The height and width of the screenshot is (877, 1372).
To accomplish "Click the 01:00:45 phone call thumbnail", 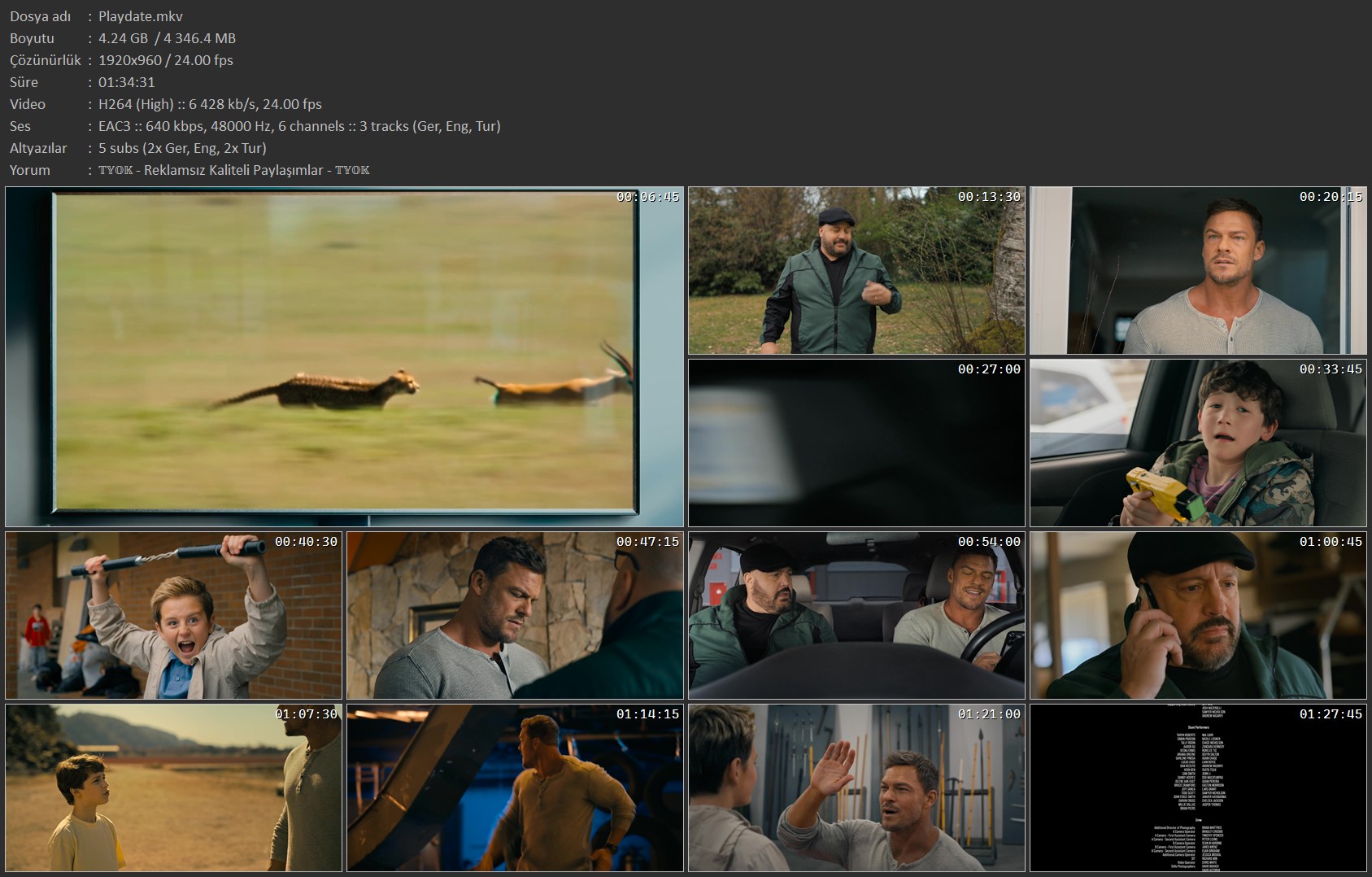I will pyautogui.click(x=1198, y=616).
